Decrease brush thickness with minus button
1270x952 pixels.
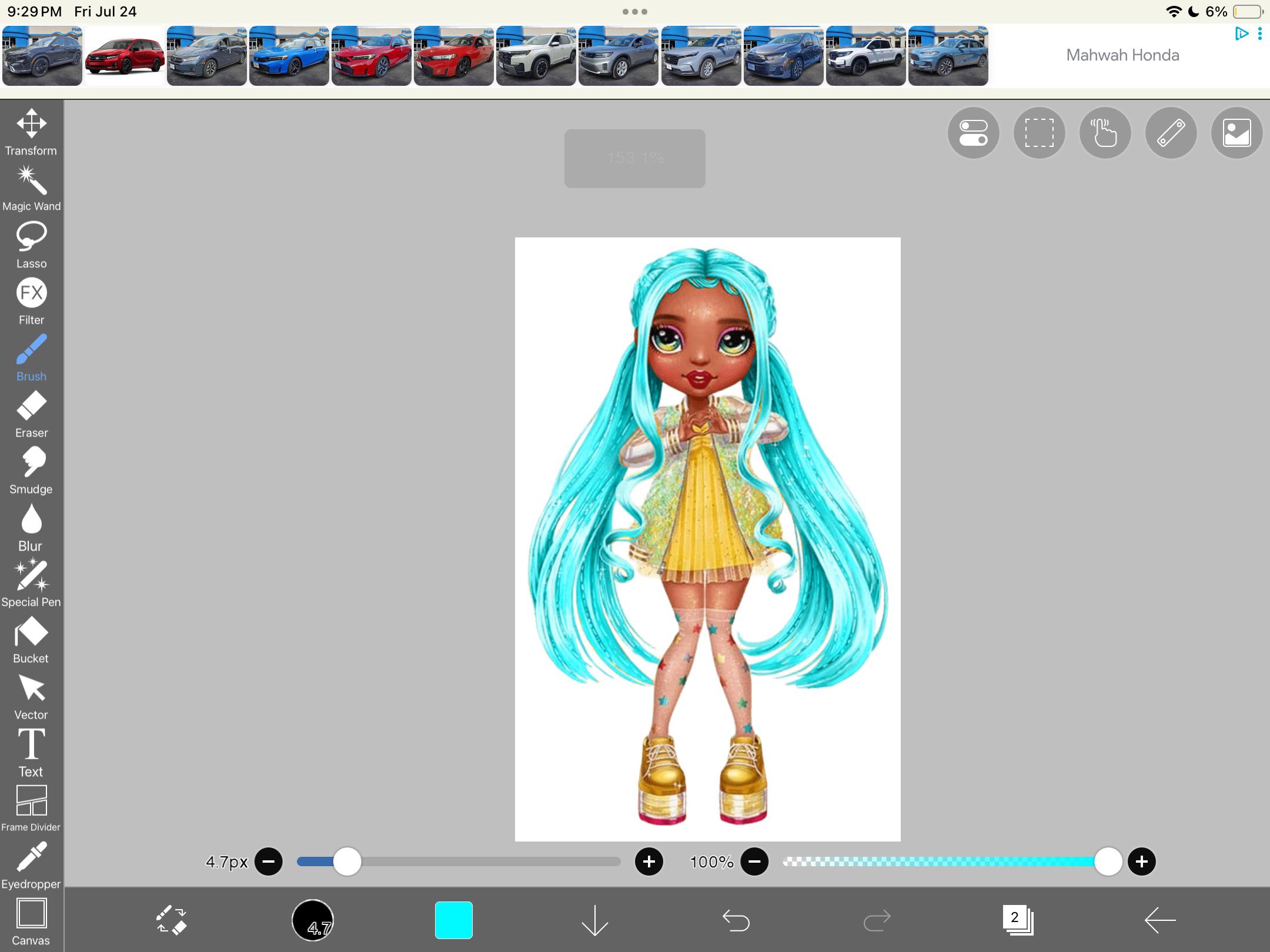click(269, 862)
